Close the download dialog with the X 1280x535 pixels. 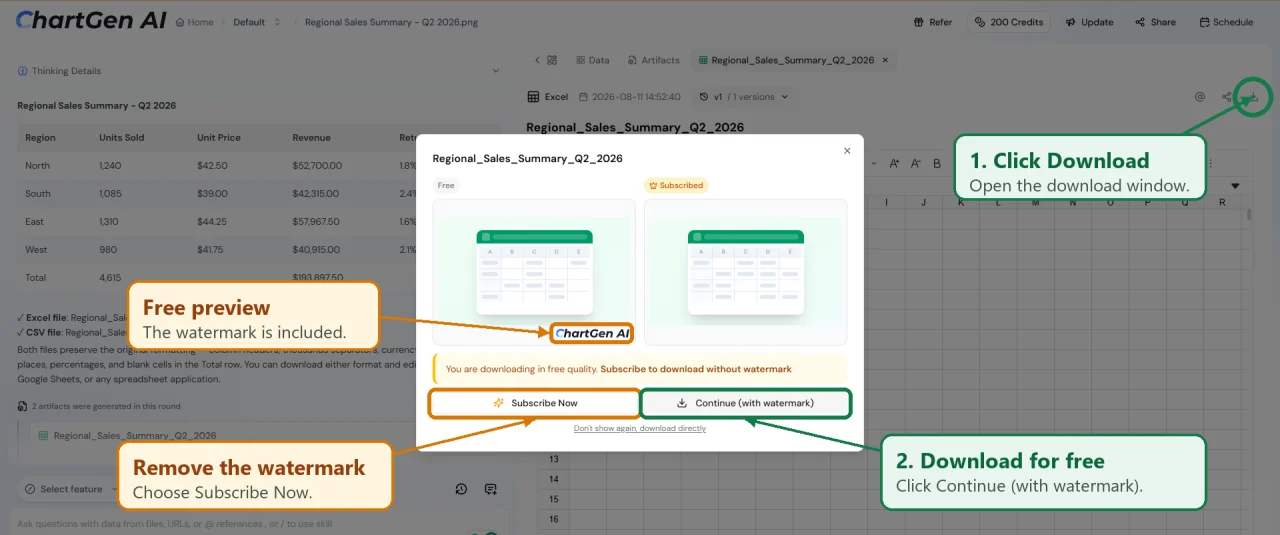click(x=847, y=151)
